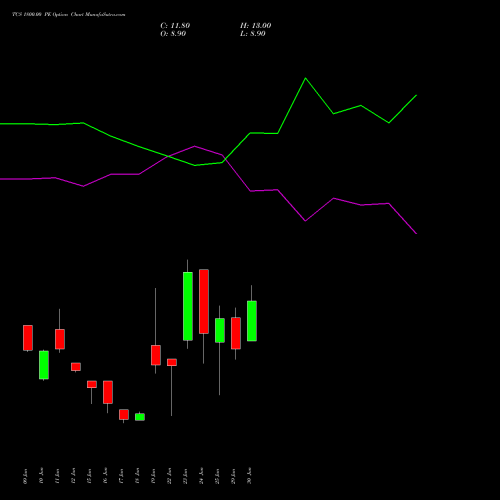Click the 09 Jun date axis label
500x500 pixels.
point(26,476)
